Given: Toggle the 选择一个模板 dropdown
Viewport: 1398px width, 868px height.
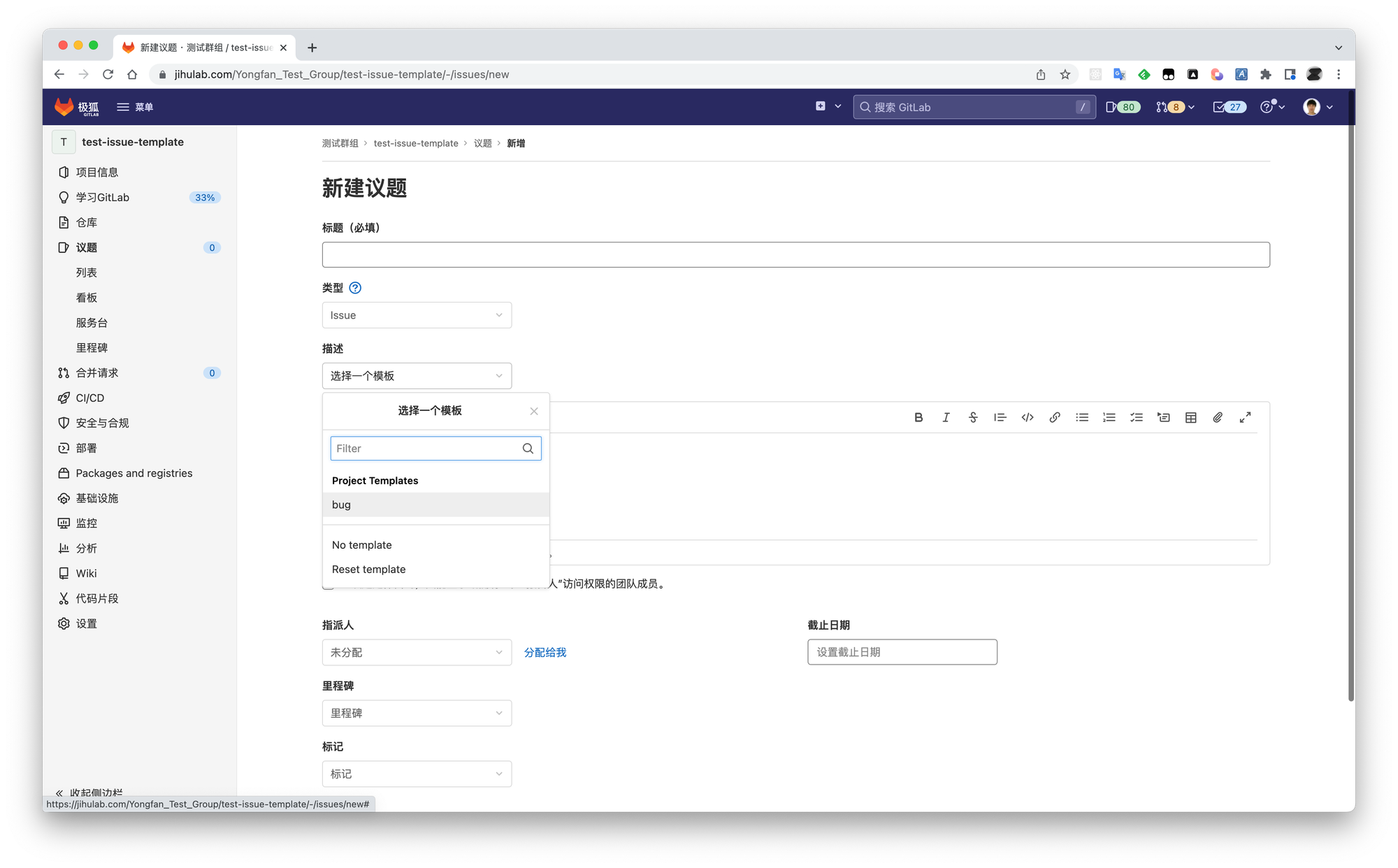Looking at the screenshot, I should pyautogui.click(x=417, y=376).
